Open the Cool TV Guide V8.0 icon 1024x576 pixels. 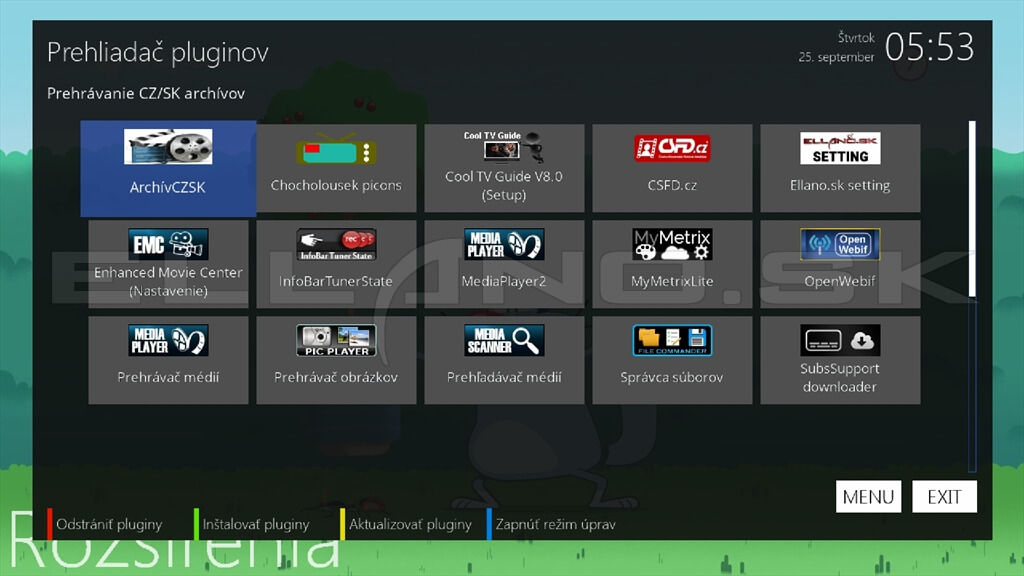click(504, 148)
